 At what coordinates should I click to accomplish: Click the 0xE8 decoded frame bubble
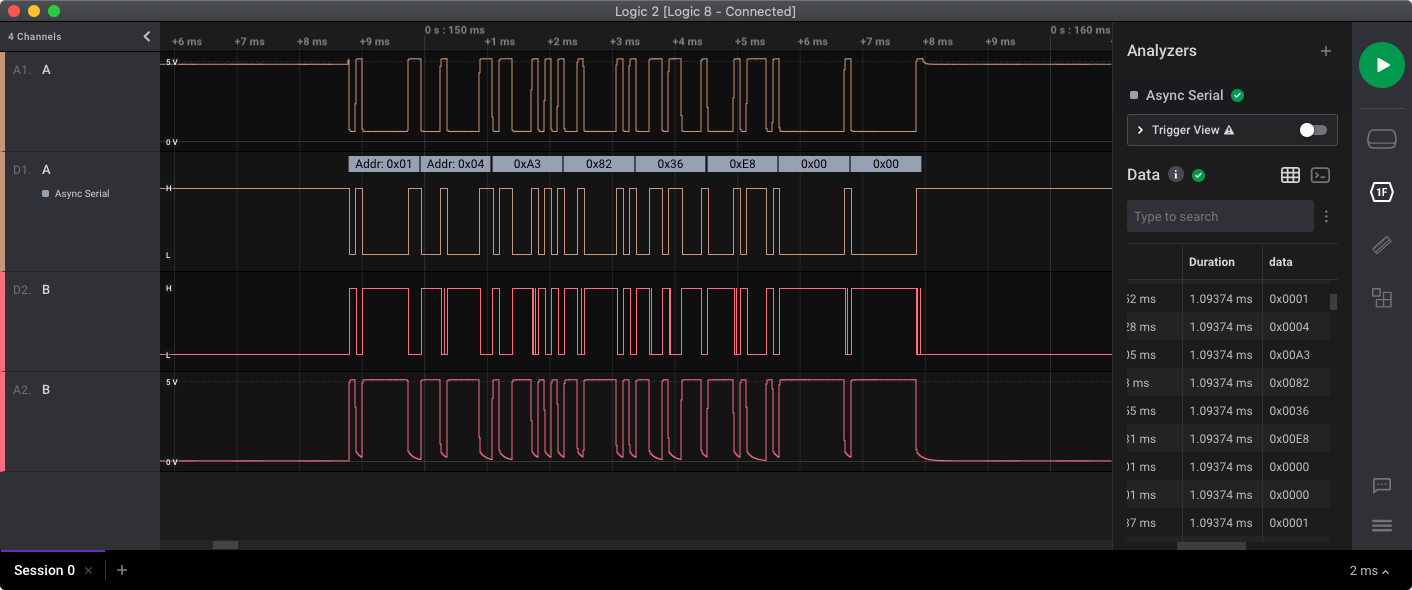click(x=742, y=164)
